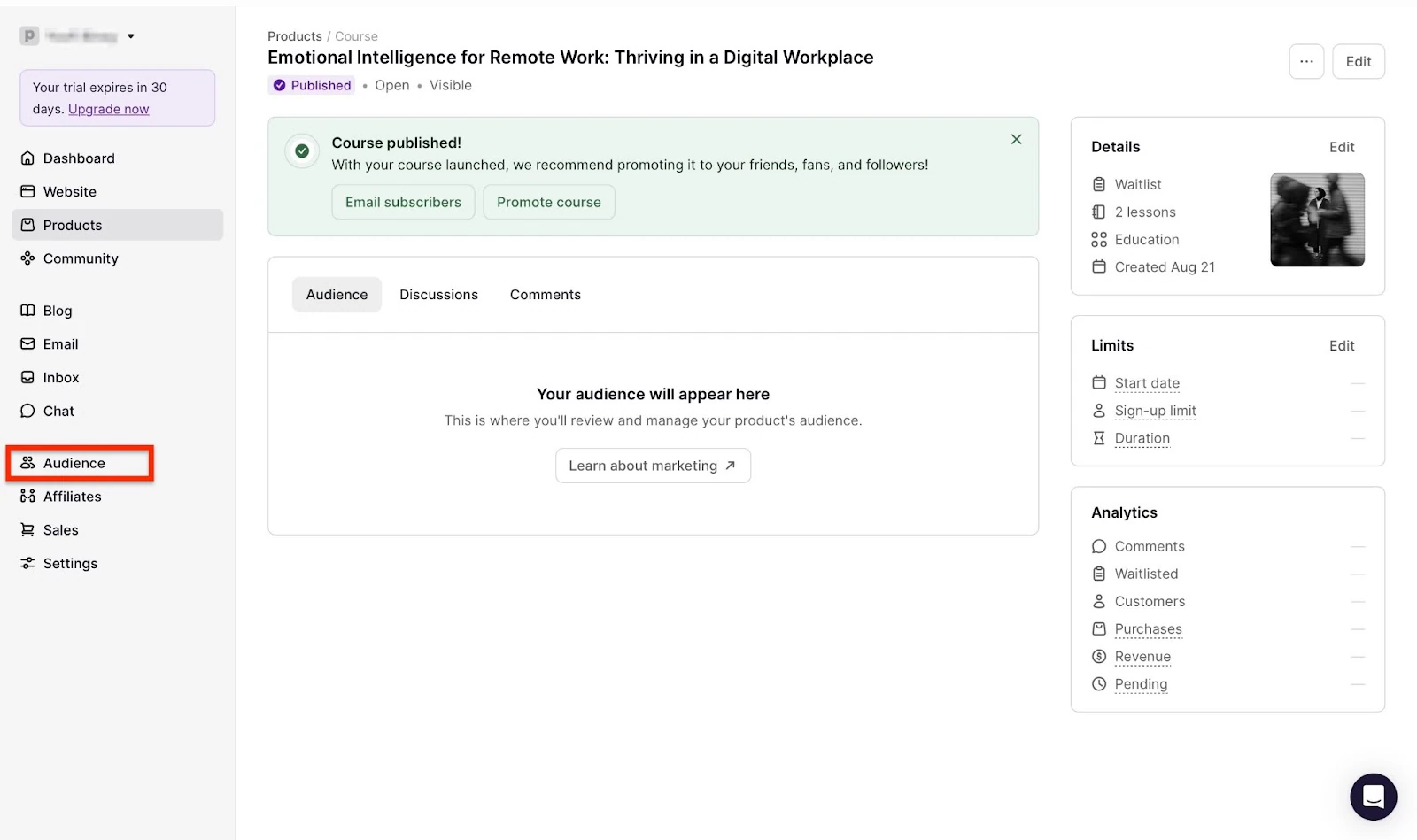Open the Settings sliders icon
1417x840 pixels.
[x=27, y=564]
